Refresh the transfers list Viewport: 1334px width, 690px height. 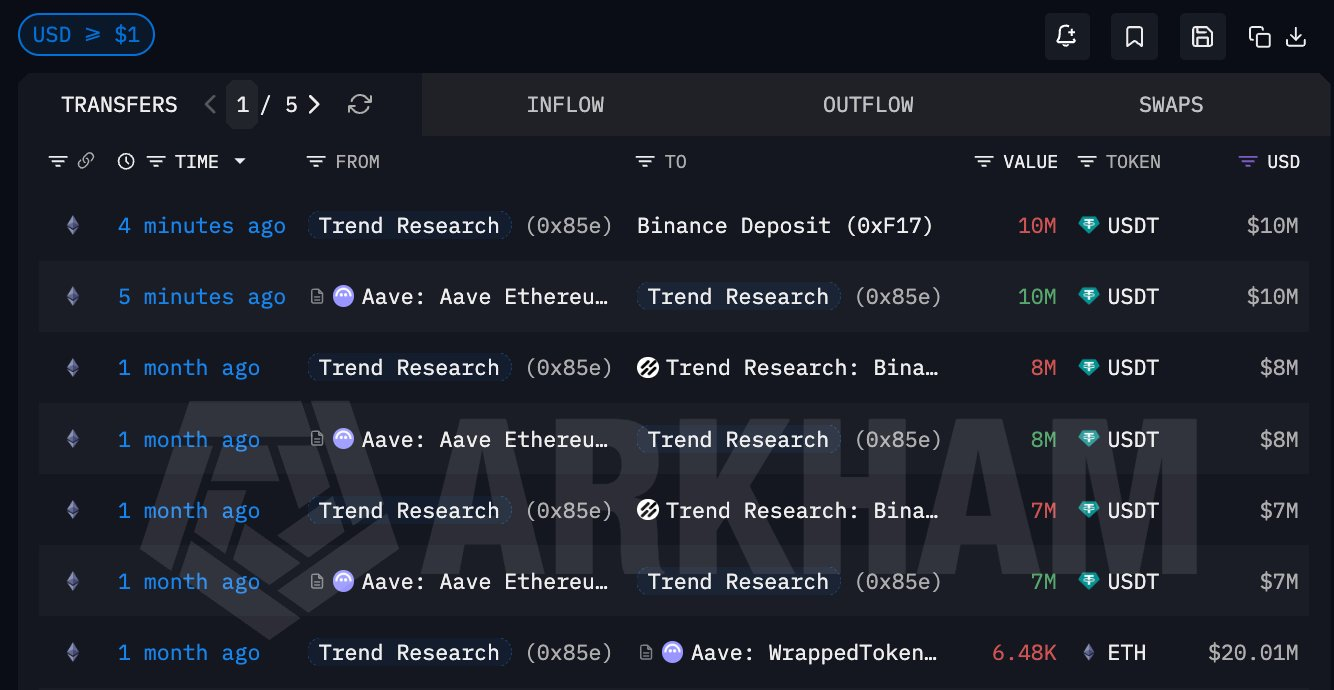[x=360, y=105]
